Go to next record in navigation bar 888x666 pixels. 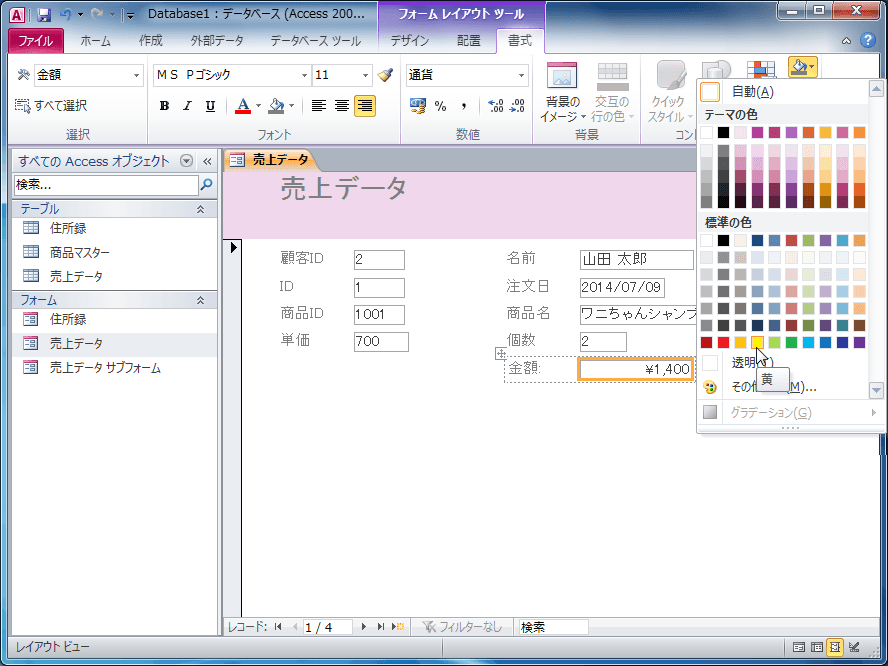pyautogui.click(x=364, y=627)
